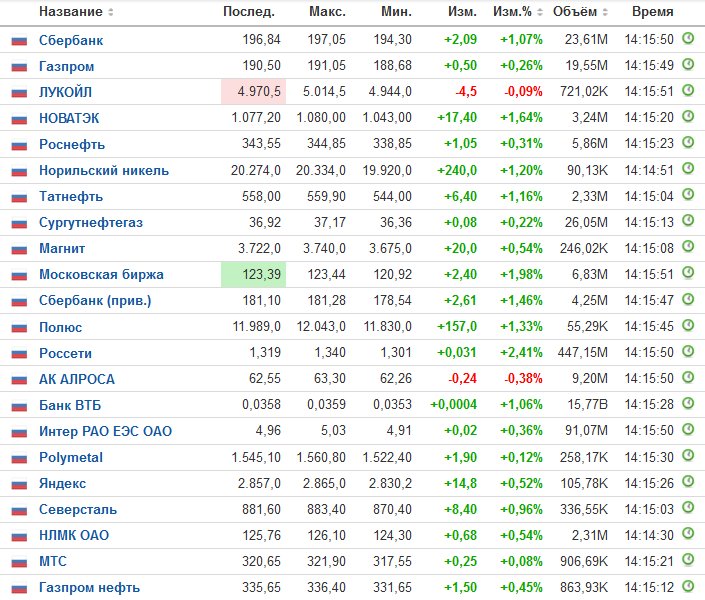The height and width of the screenshot is (600, 705).
Task: Click the Макс. column header
Action: coord(327,12)
